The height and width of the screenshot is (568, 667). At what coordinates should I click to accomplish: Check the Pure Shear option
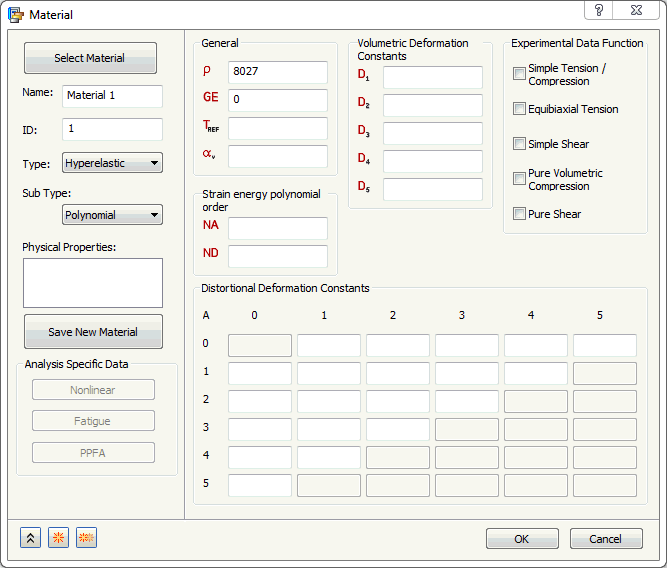coord(519,214)
